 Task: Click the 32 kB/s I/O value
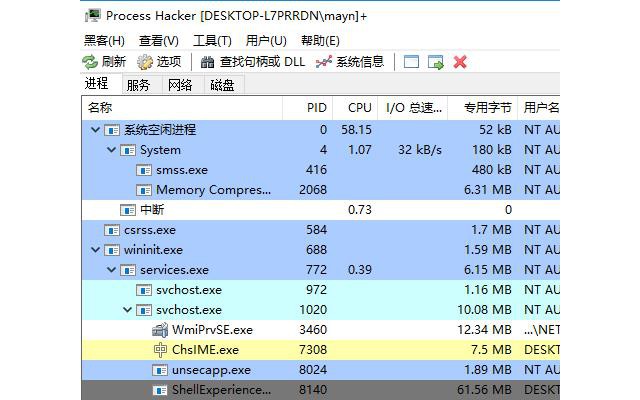point(420,150)
